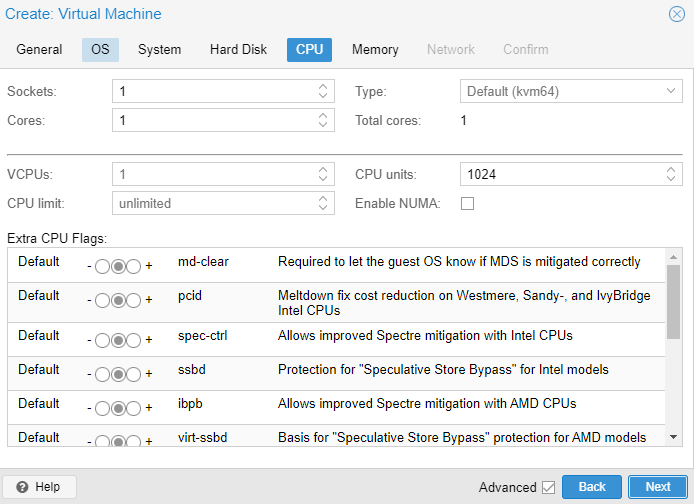This screenshot has width=694, height=504.
Task: Enable the NUMA checkbox
Action: [467, 204]
